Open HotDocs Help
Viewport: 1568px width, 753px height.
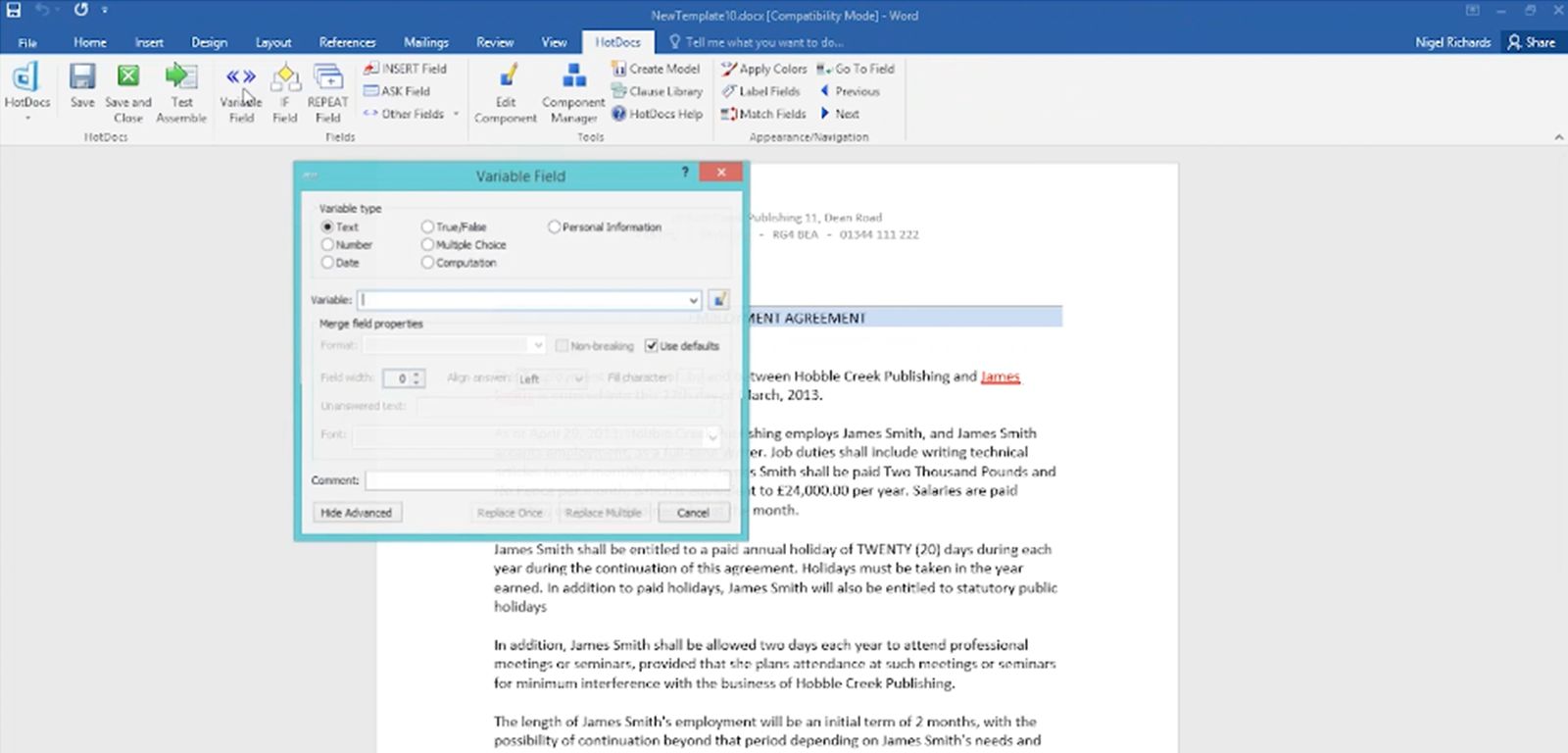[657, 114]
